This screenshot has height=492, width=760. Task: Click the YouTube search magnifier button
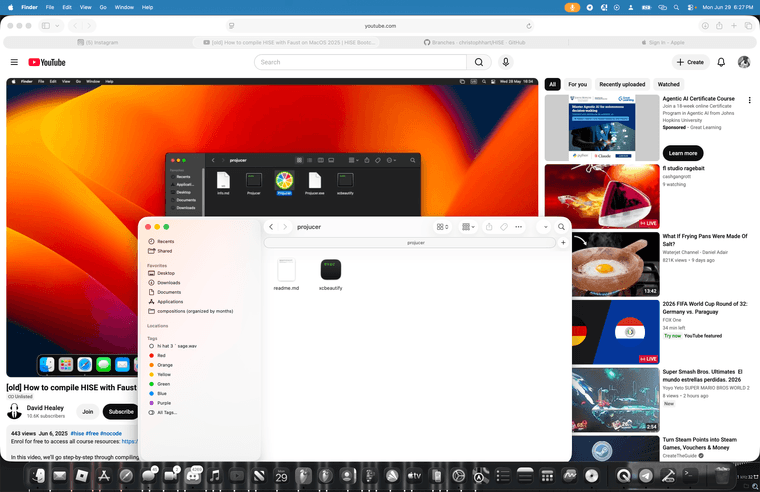click(479, 62)
